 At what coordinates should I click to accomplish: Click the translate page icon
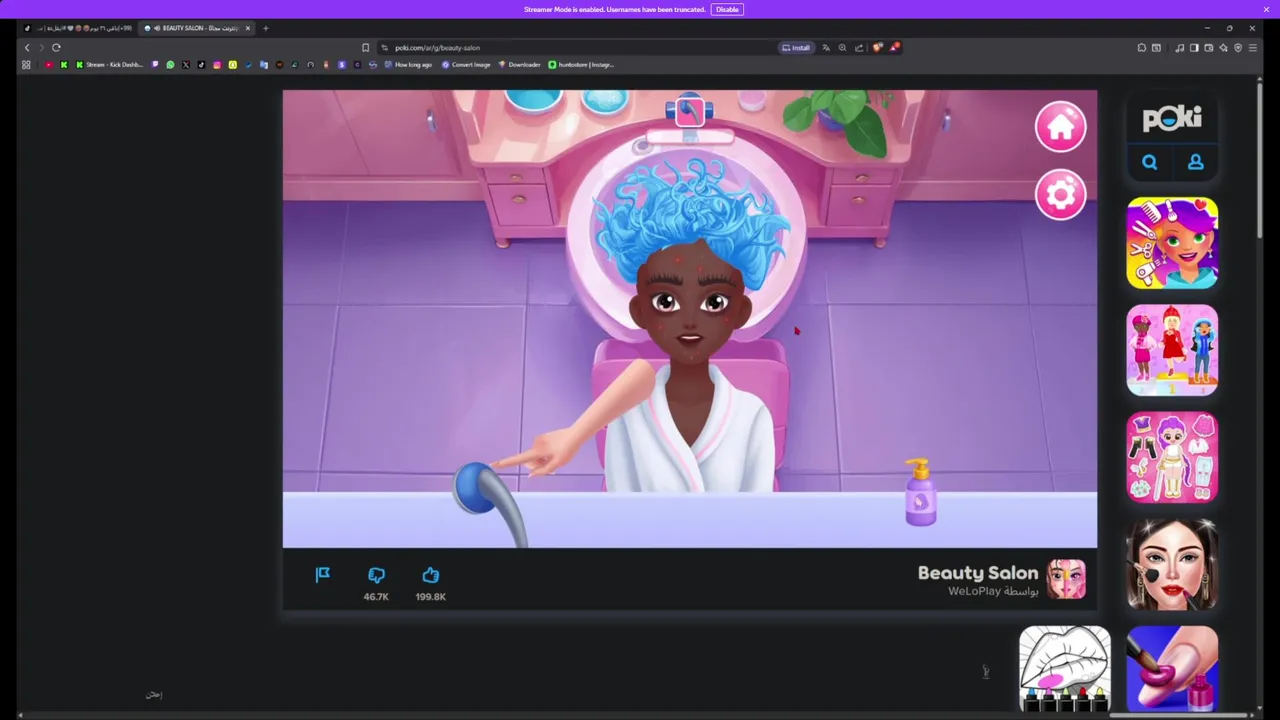coord(826,47)
